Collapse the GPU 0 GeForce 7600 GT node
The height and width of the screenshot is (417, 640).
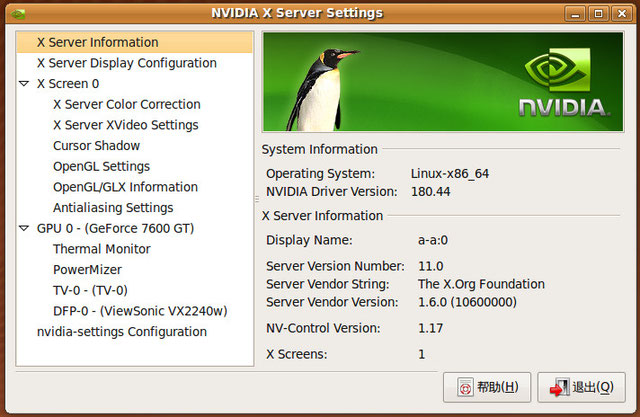point(24,228)
